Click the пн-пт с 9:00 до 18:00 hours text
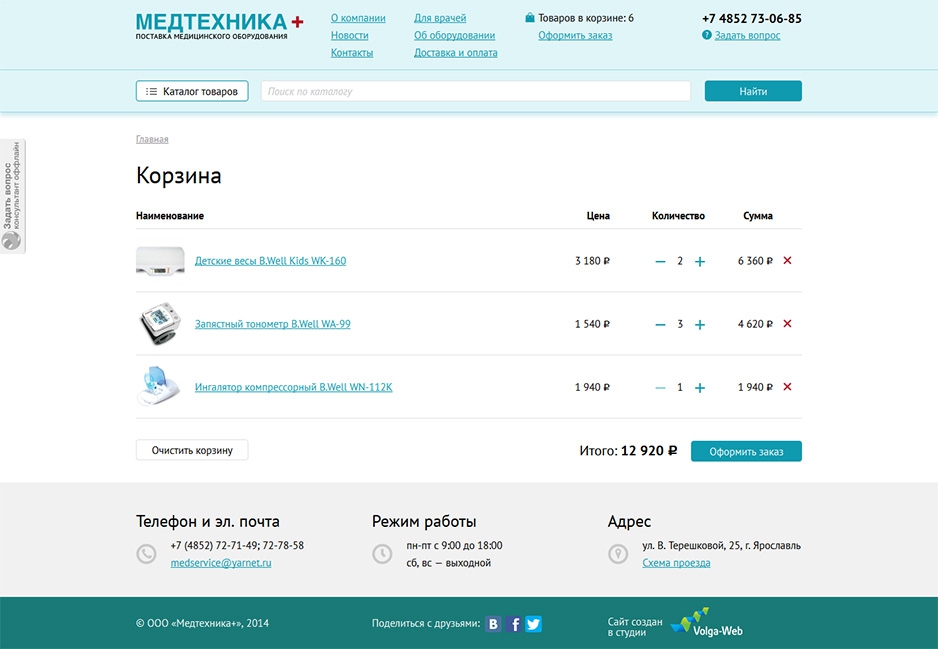938x649 pixels. click(x=454, y=546)
